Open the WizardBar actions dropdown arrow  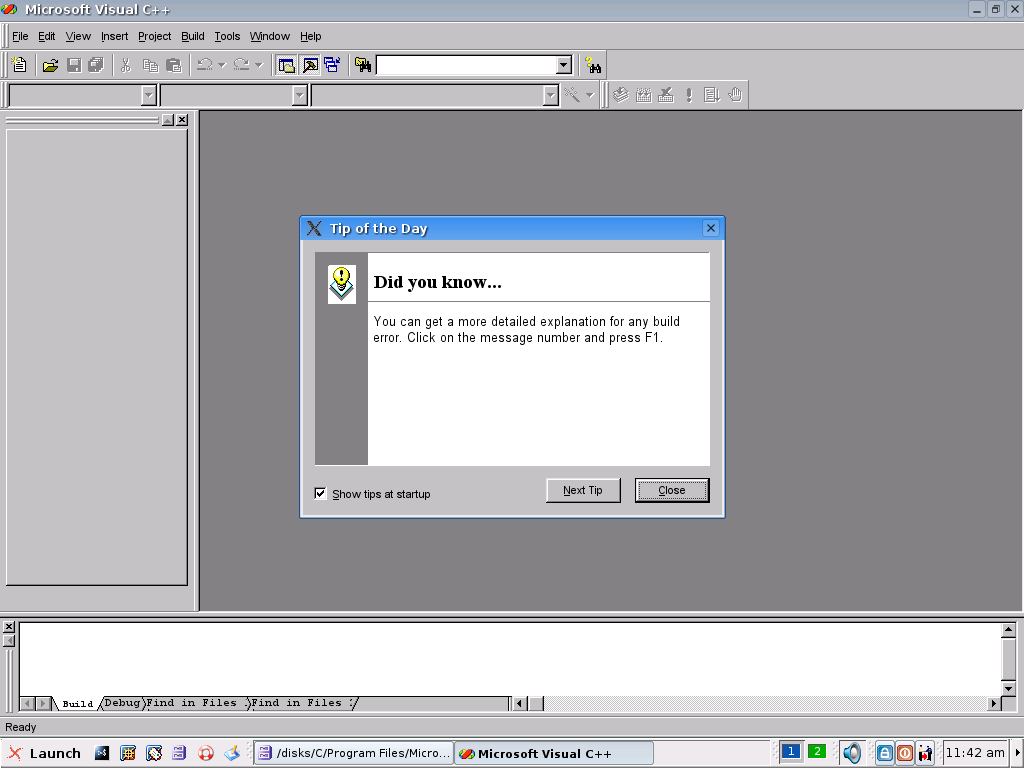pyautogui.click(x=590, y=95)
